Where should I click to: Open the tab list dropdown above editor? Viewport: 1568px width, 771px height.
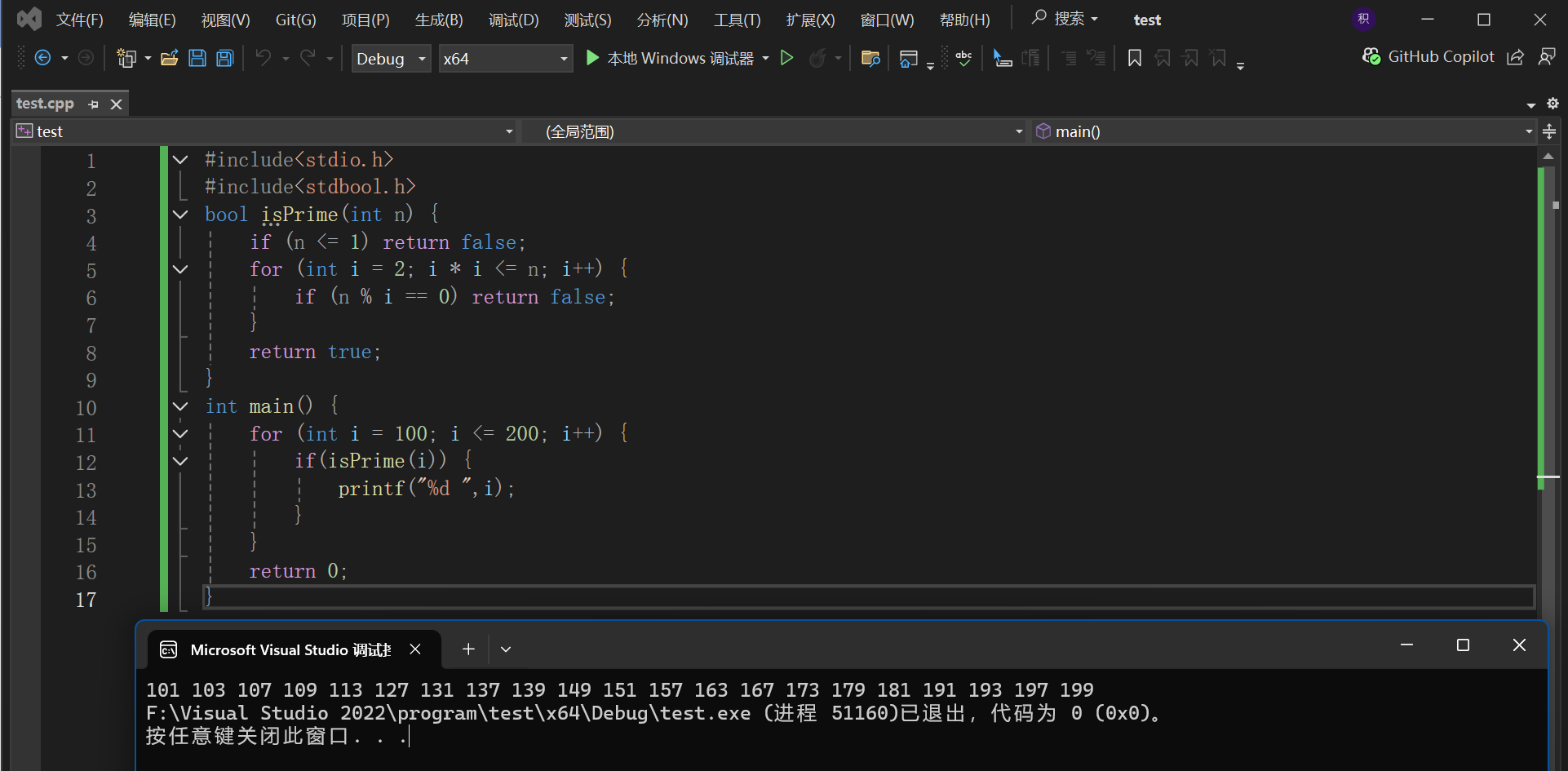[1531, 105]
